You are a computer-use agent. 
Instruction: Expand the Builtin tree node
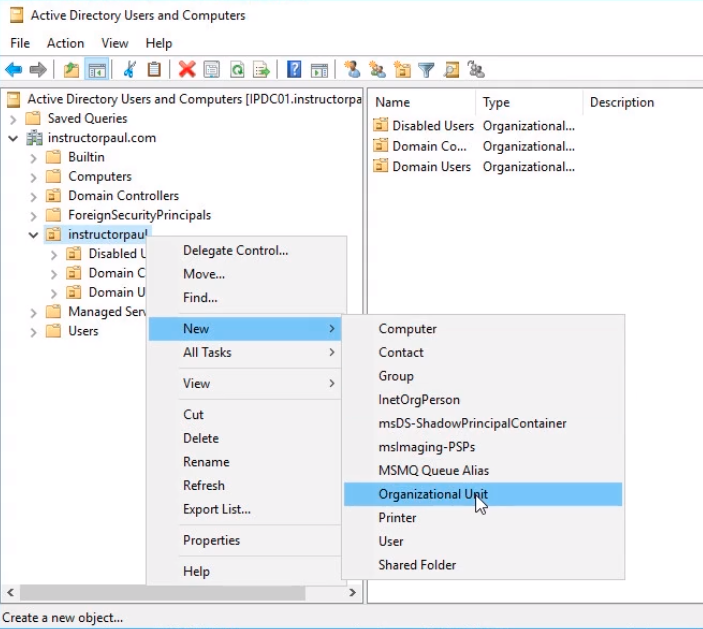tap(34, 157)
